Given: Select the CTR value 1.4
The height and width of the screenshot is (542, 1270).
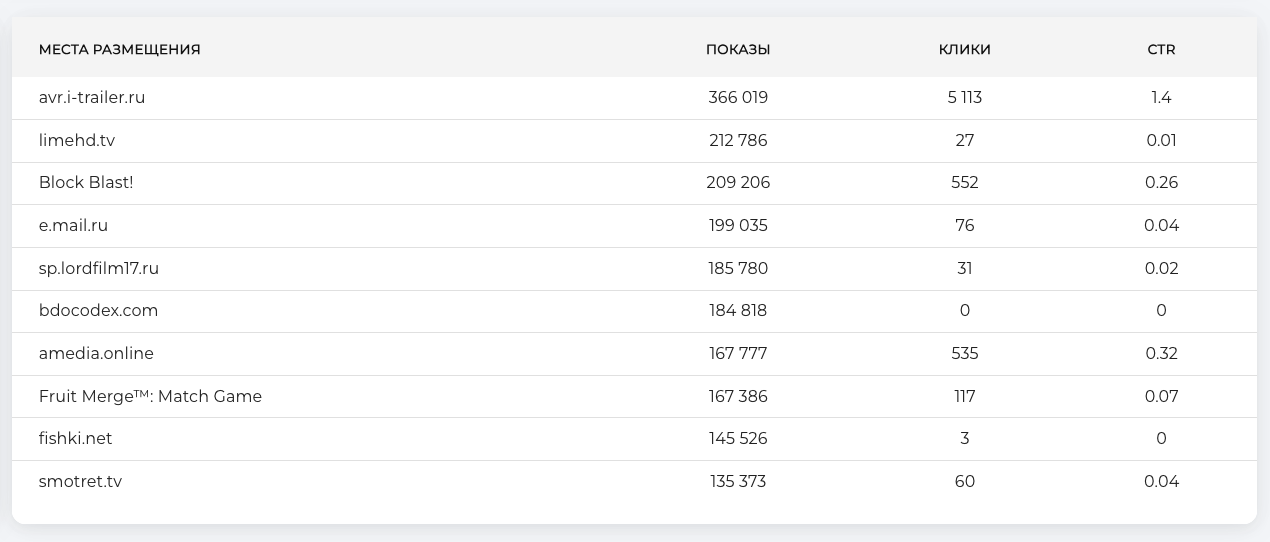Looking at the screenshot, I should coord(1161,98).
